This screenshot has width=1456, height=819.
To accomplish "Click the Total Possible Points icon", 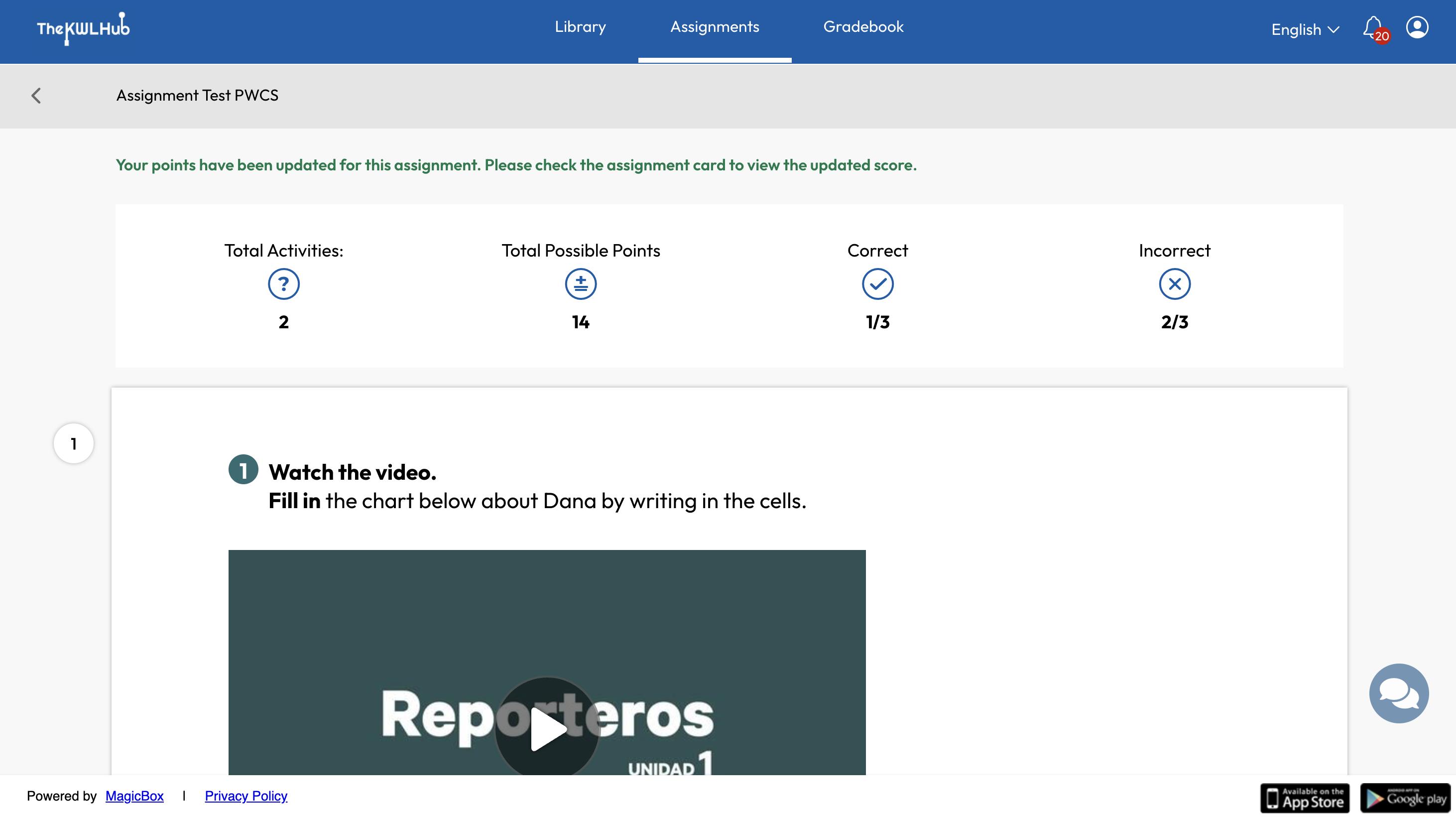I will pyautogui.click(x=581, y=284).
